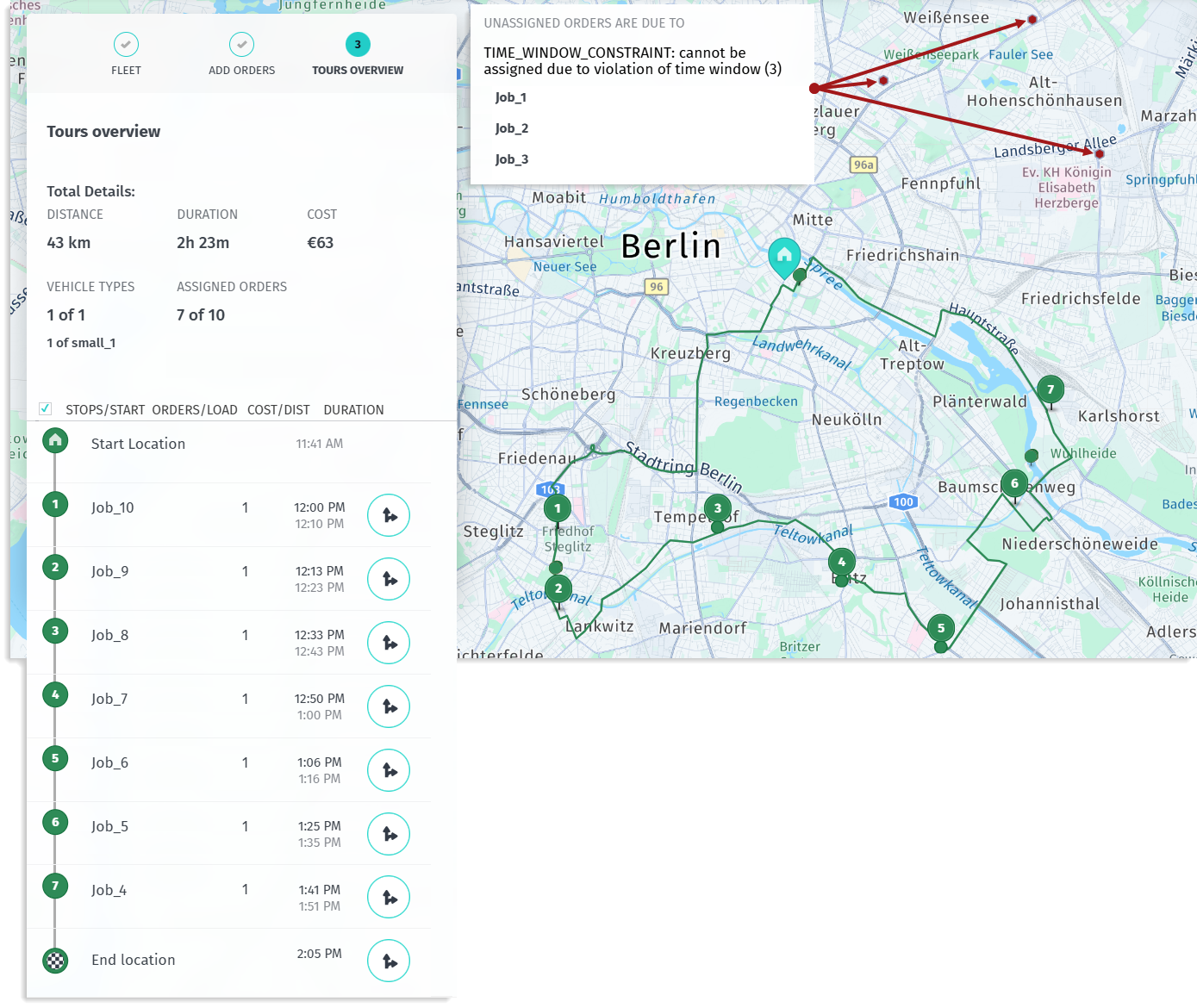Click the Tours Overview step badge showing 3
This screenshot has height=1008, width=1197.
coord(358,43)
